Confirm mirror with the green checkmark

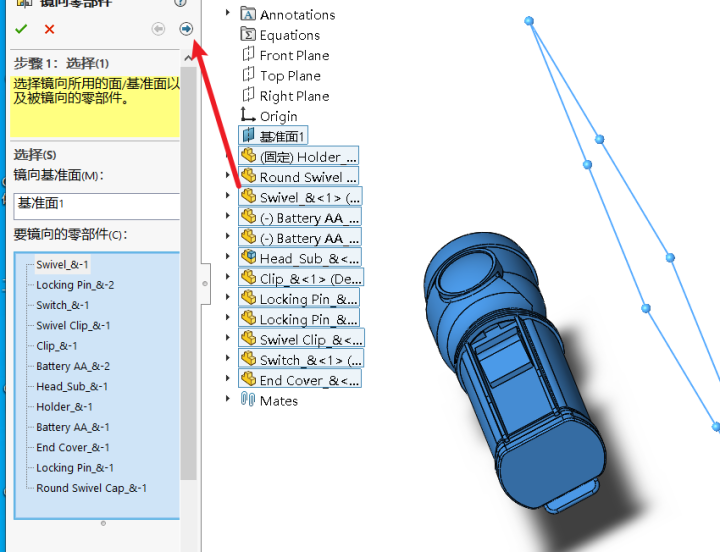(21, 29)
